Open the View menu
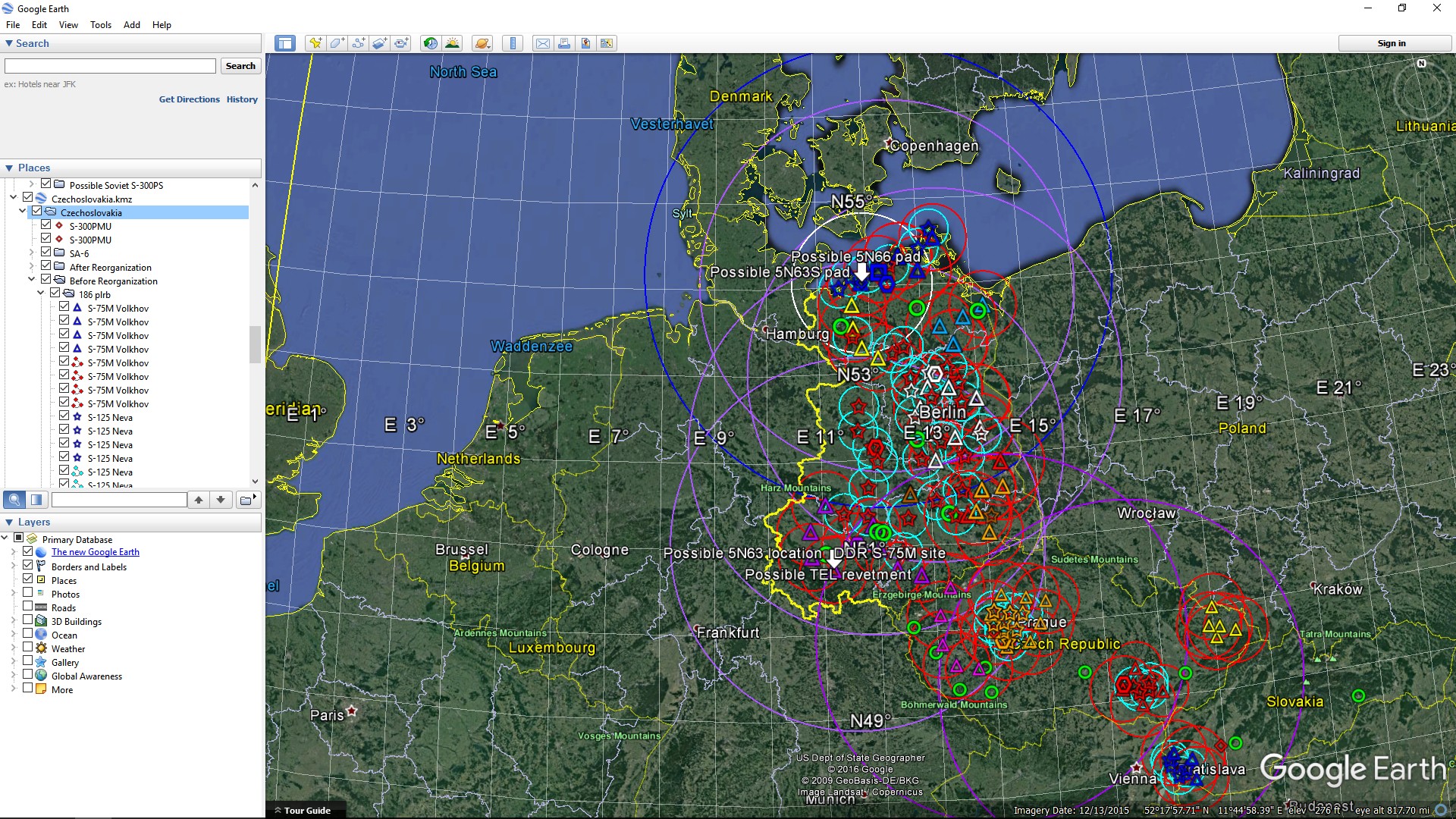This screenshot has width=1456, height=819. tap(68, 25)
